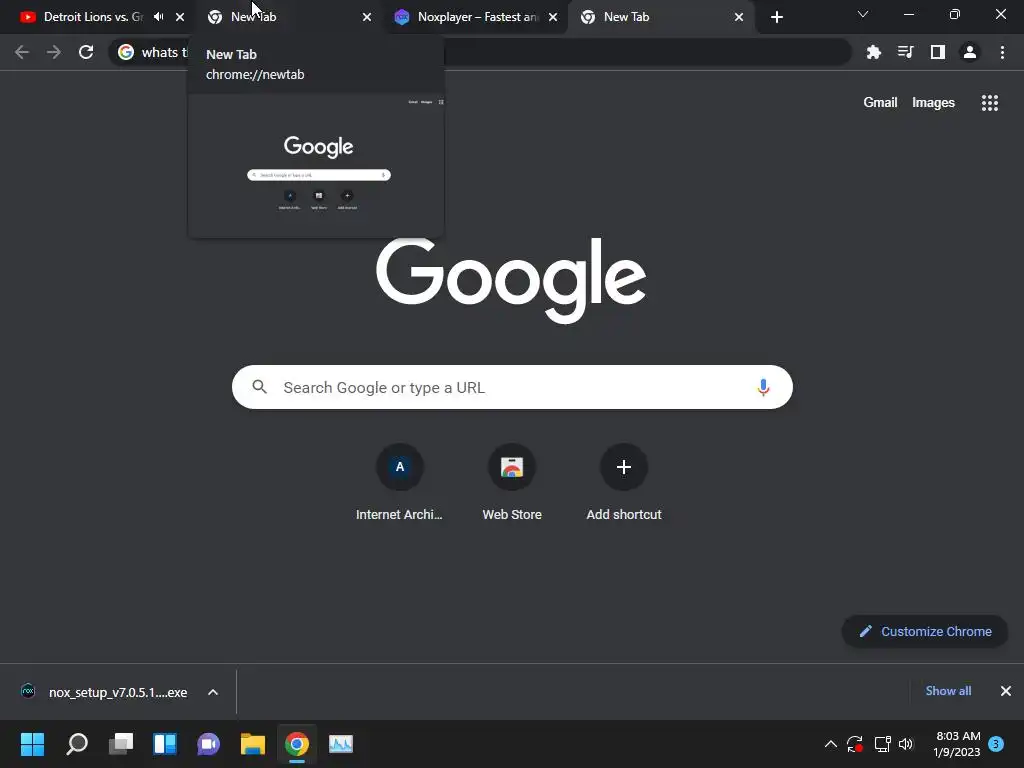Open the Windows Start menu
The height and width of the screenshot is (768, 1024).
tap(32, 744)
